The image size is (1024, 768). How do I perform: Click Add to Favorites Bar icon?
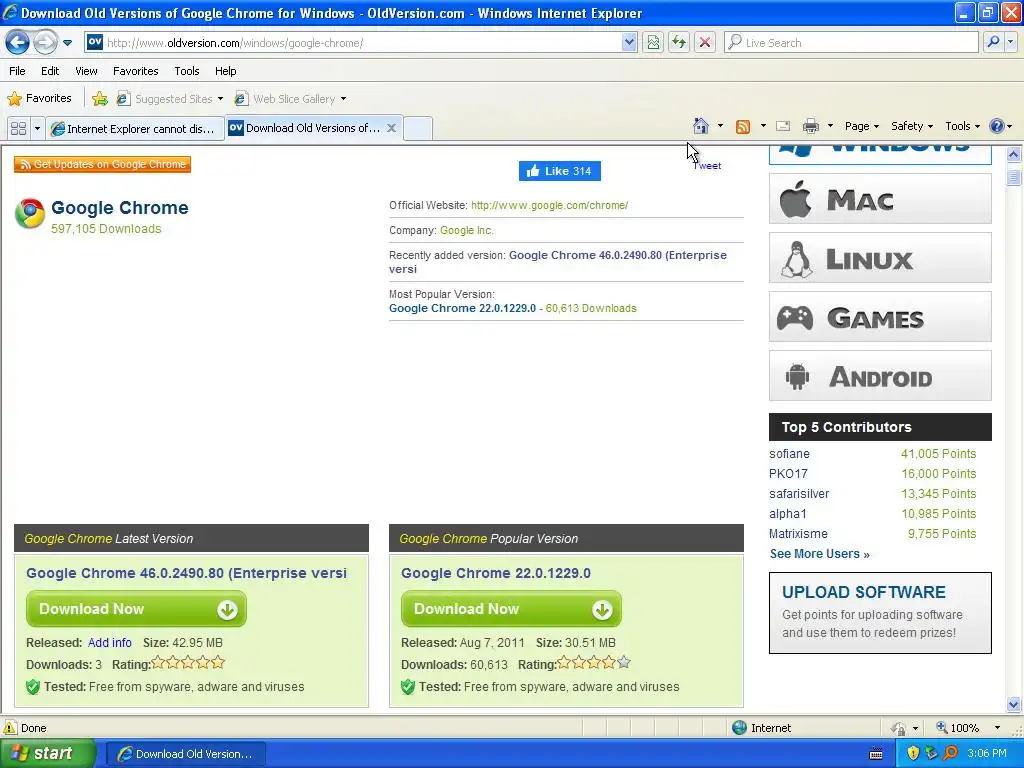pyautogui.click(x=100, y=99)
